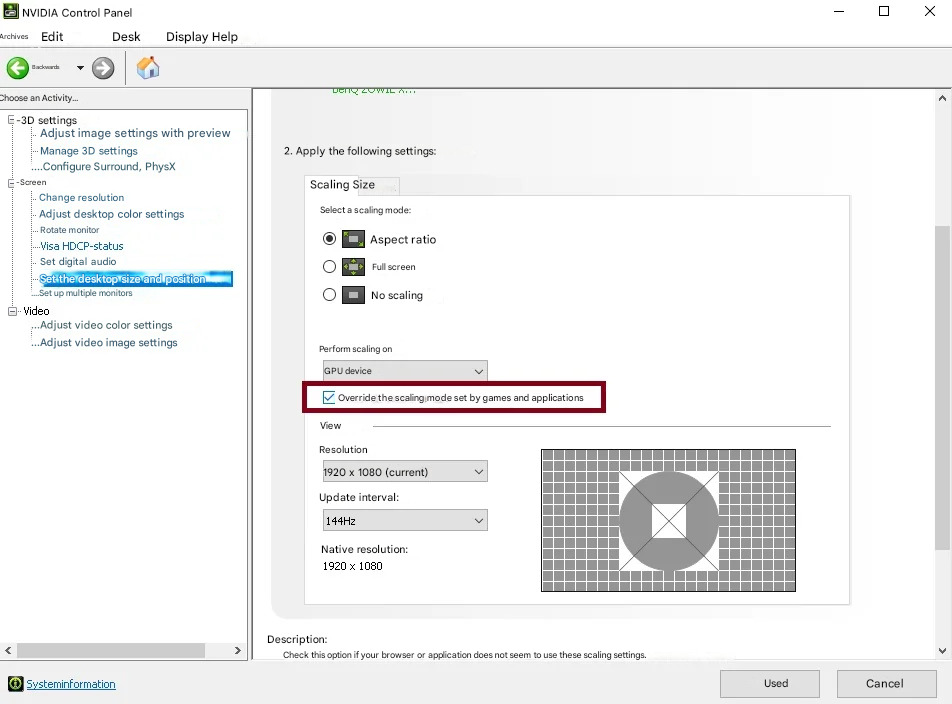Select the Full screen radio button
This screenshot has width=952, height=704.
329,267
